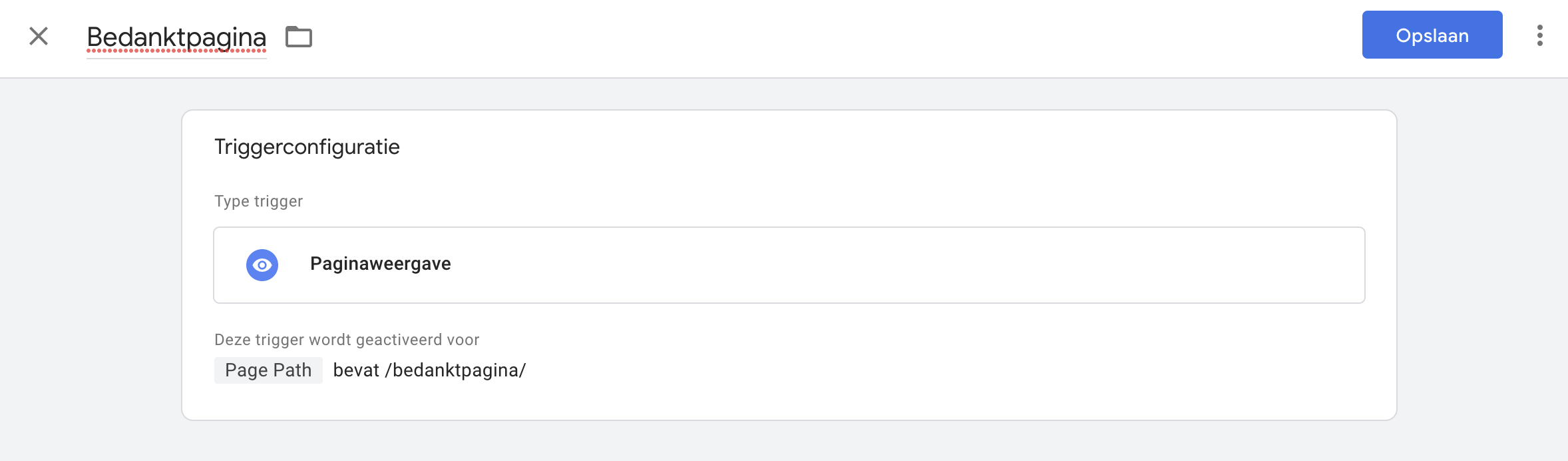Image resolution: width=1568 pixels, height=461 pixels.
Task: Close the trigger editor with the X
Action: point(39,36)
